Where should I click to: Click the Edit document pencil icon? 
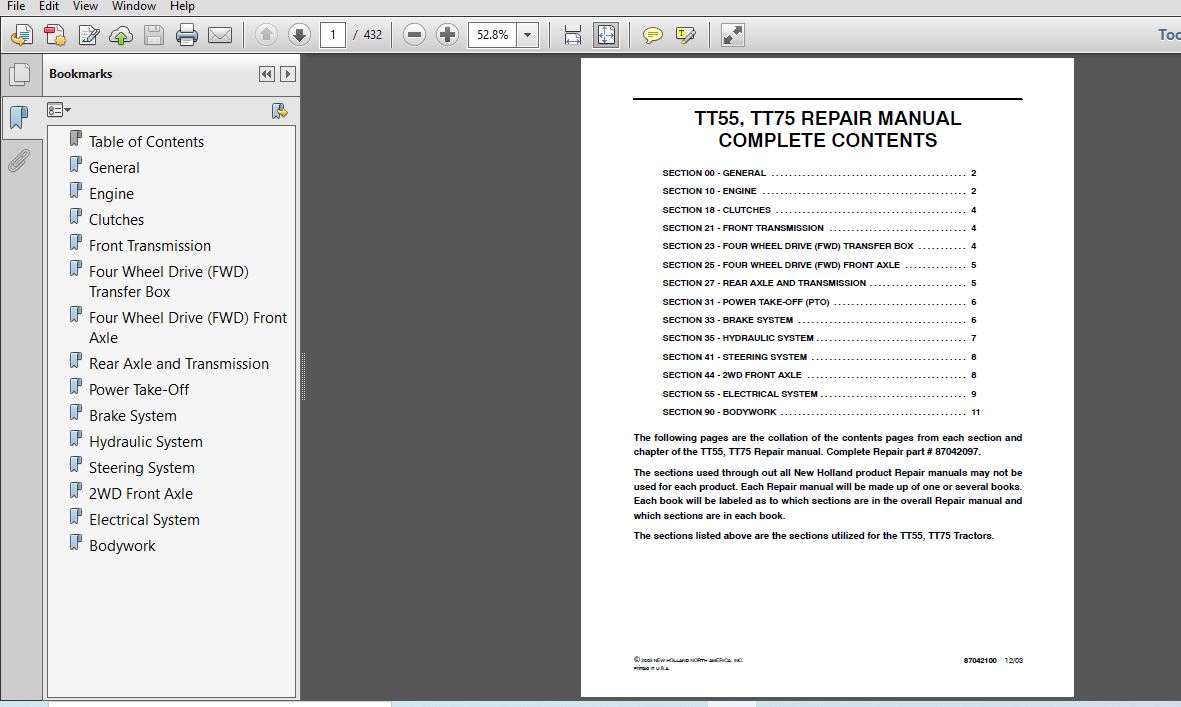tap(88, 35)
